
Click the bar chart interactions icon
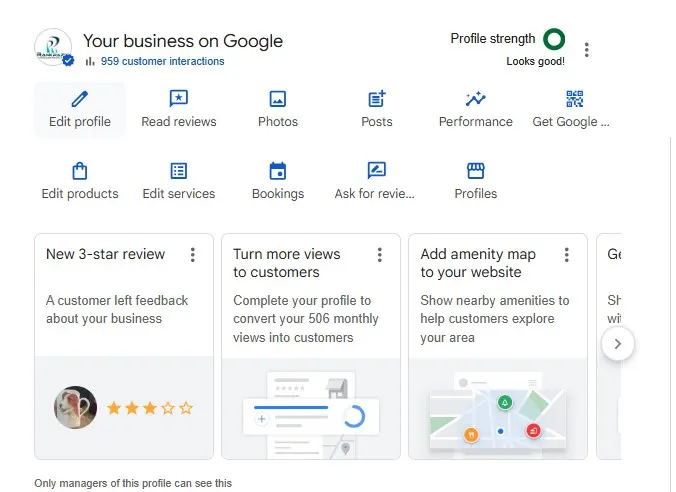(90, 61)
